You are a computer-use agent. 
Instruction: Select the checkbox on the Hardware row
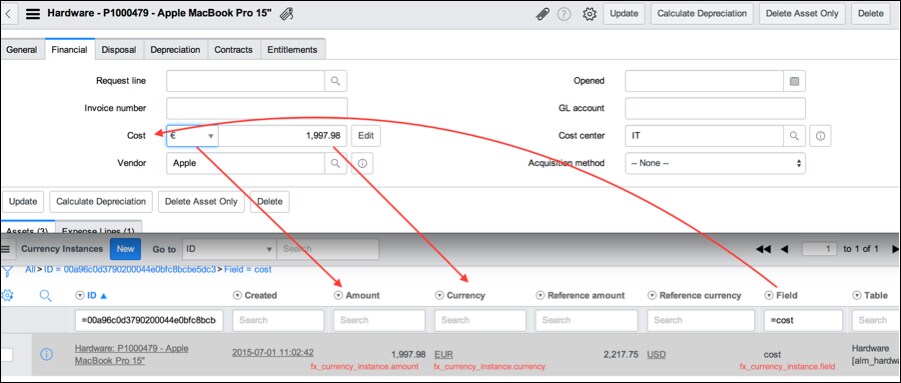pos(6,354)
